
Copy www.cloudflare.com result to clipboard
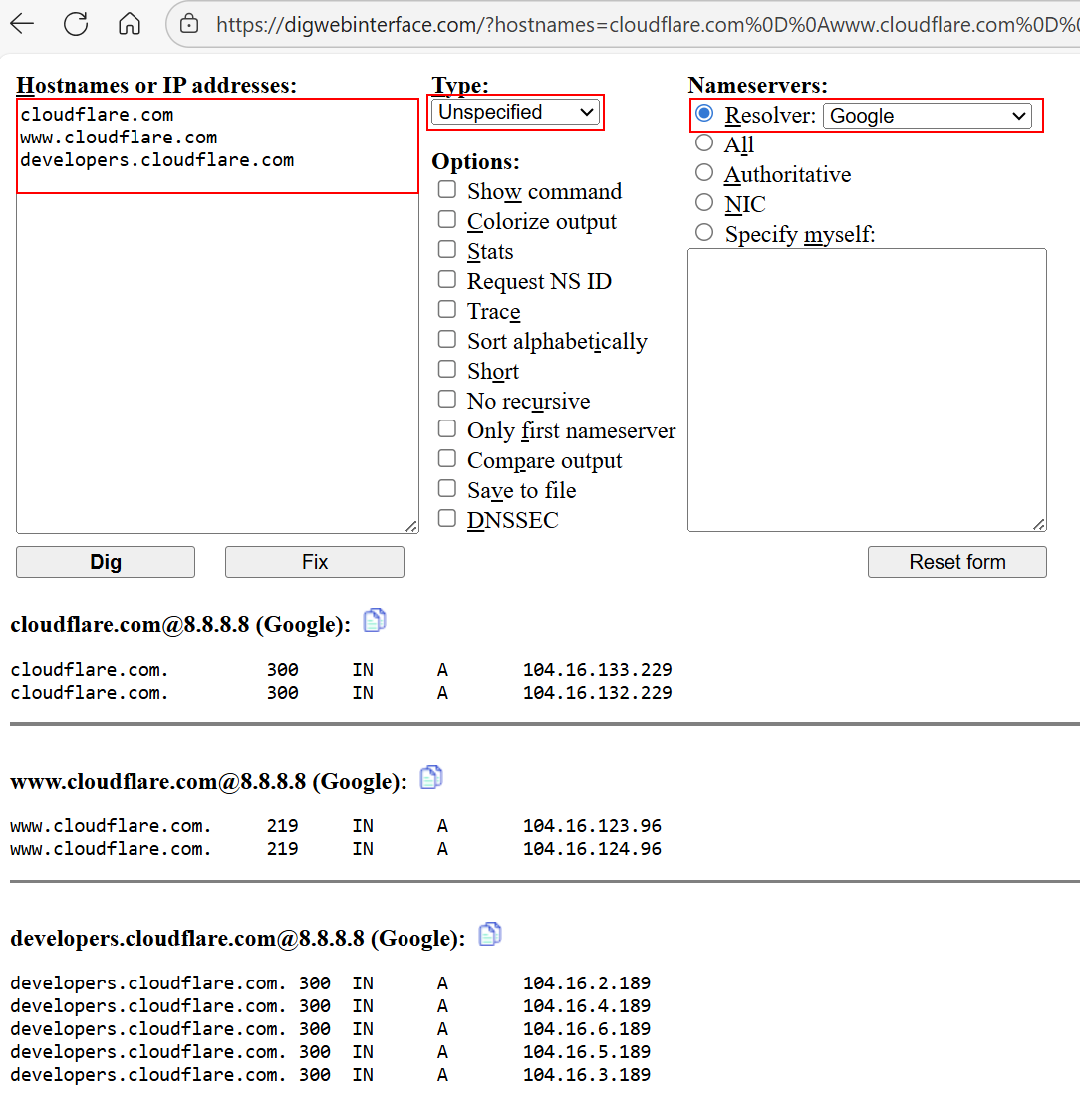[x=430, y=778]
